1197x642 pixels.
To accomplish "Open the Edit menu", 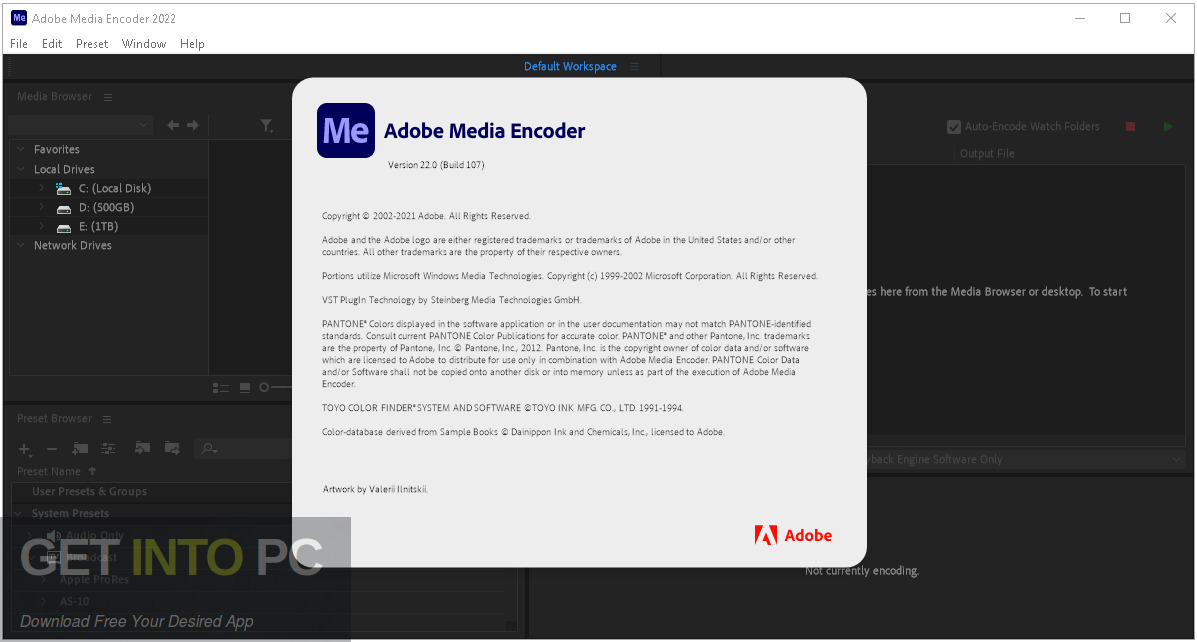I will [x=52, y=44].
